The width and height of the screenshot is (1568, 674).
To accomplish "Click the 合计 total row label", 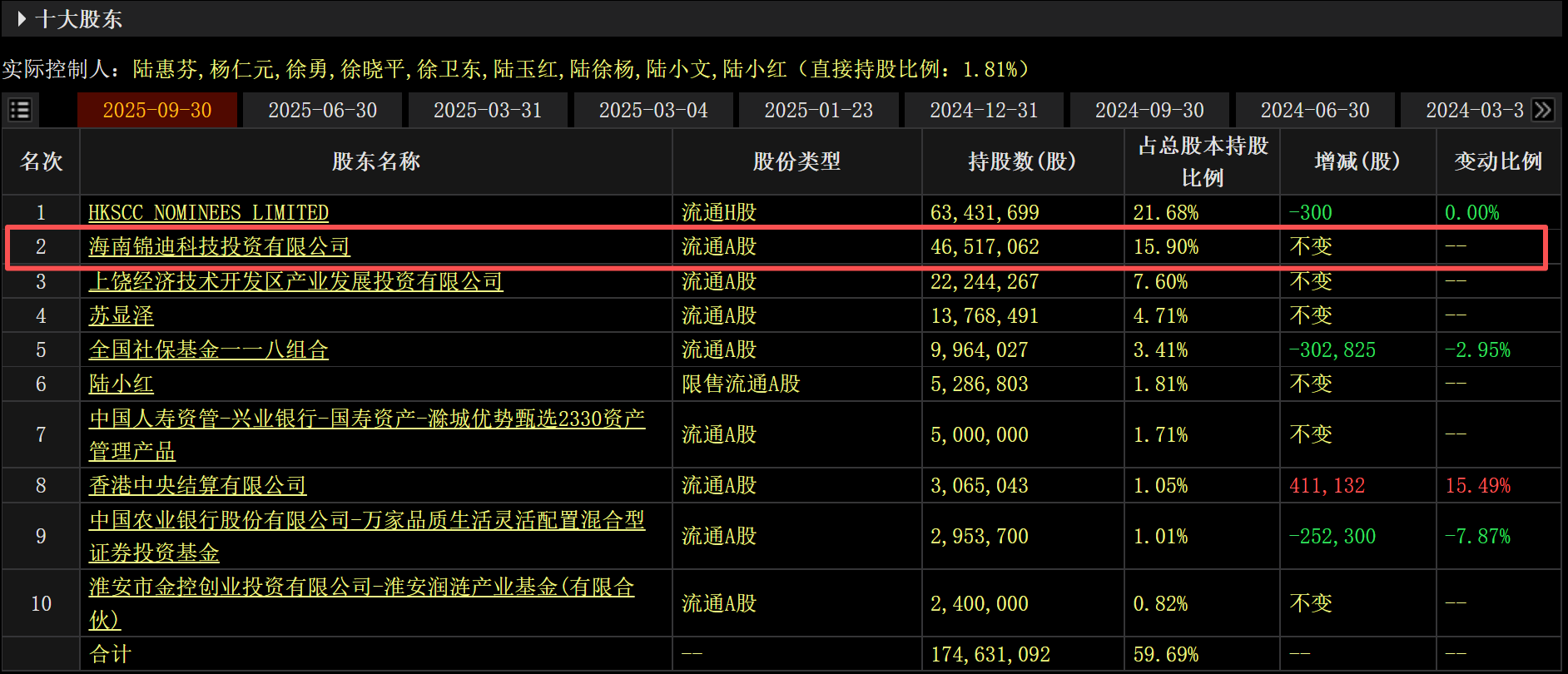I will pyautogui.click(x=110, y=654).
